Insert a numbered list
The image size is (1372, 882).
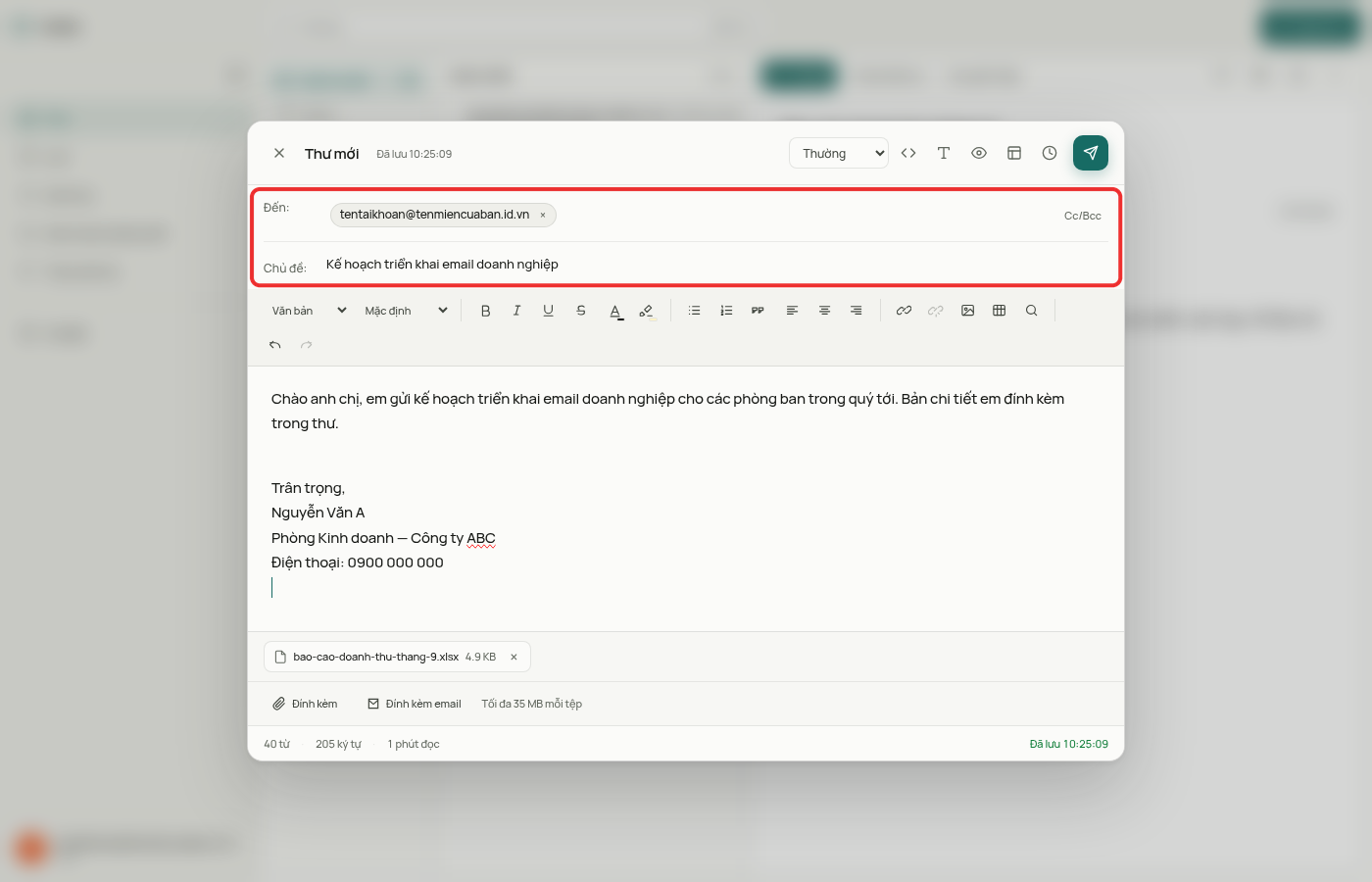click(726, 311)
